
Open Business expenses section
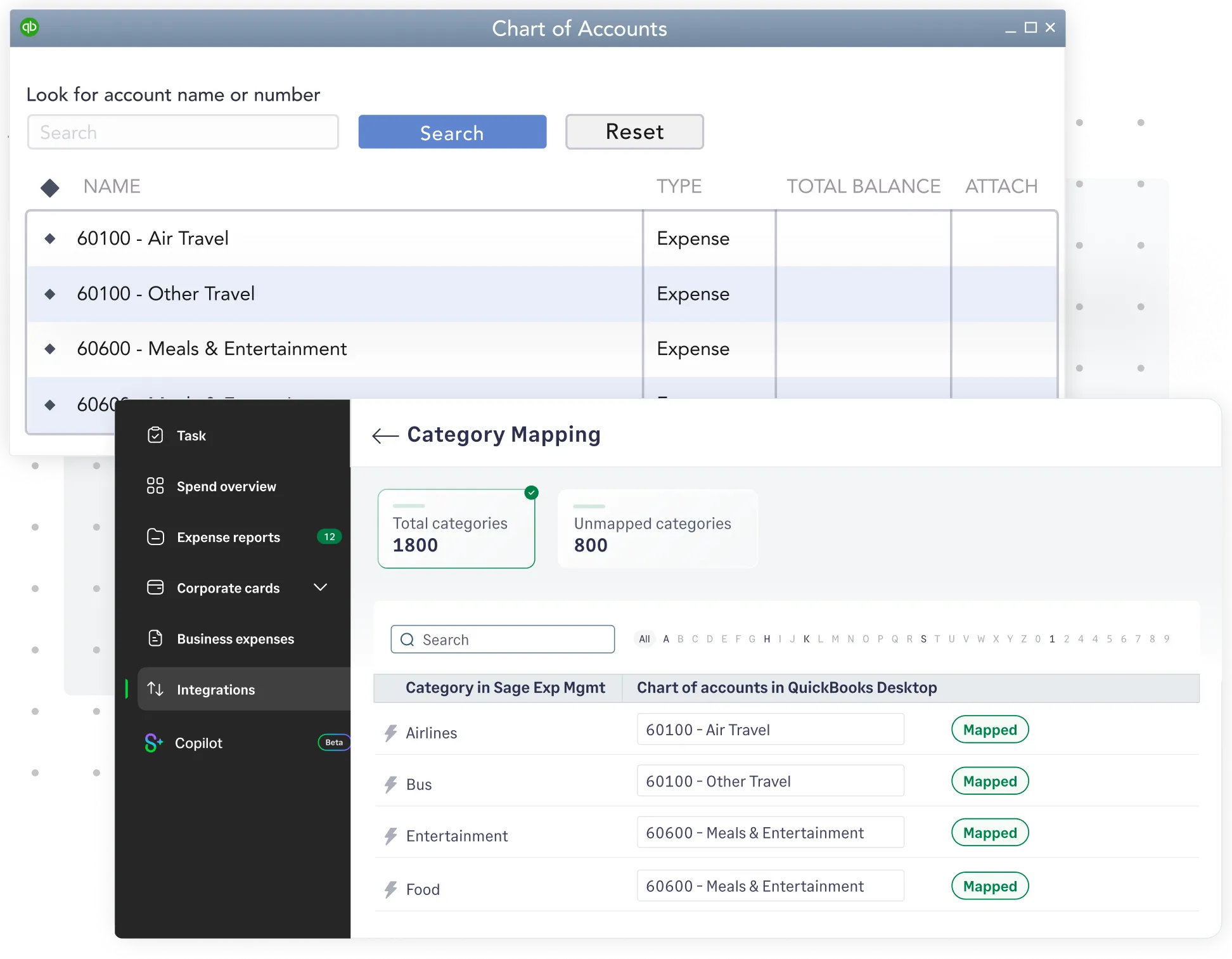tap(235, 638)
